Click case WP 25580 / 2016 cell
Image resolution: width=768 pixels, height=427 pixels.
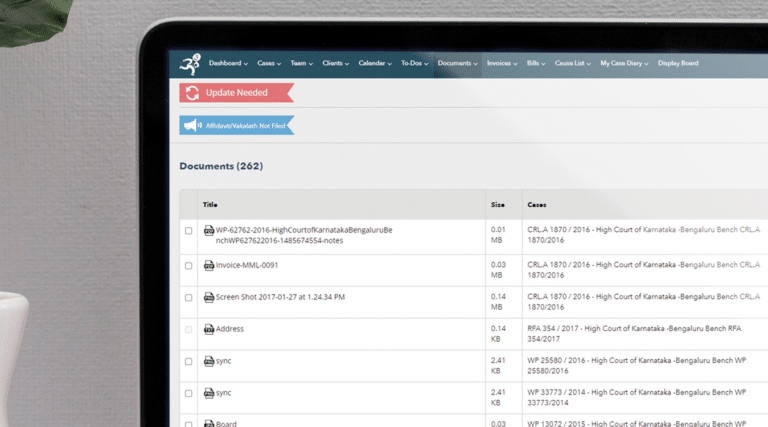(x=637, y=365)
